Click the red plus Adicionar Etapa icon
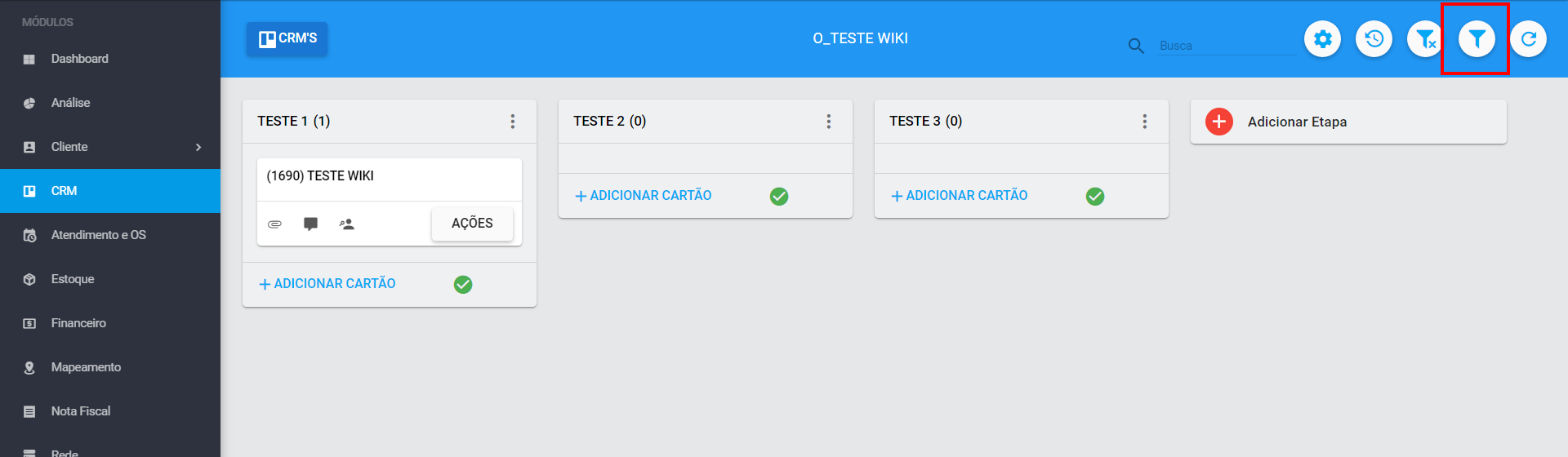The width and height of the screenshot is (1568, 457). tap(1218, 122)
